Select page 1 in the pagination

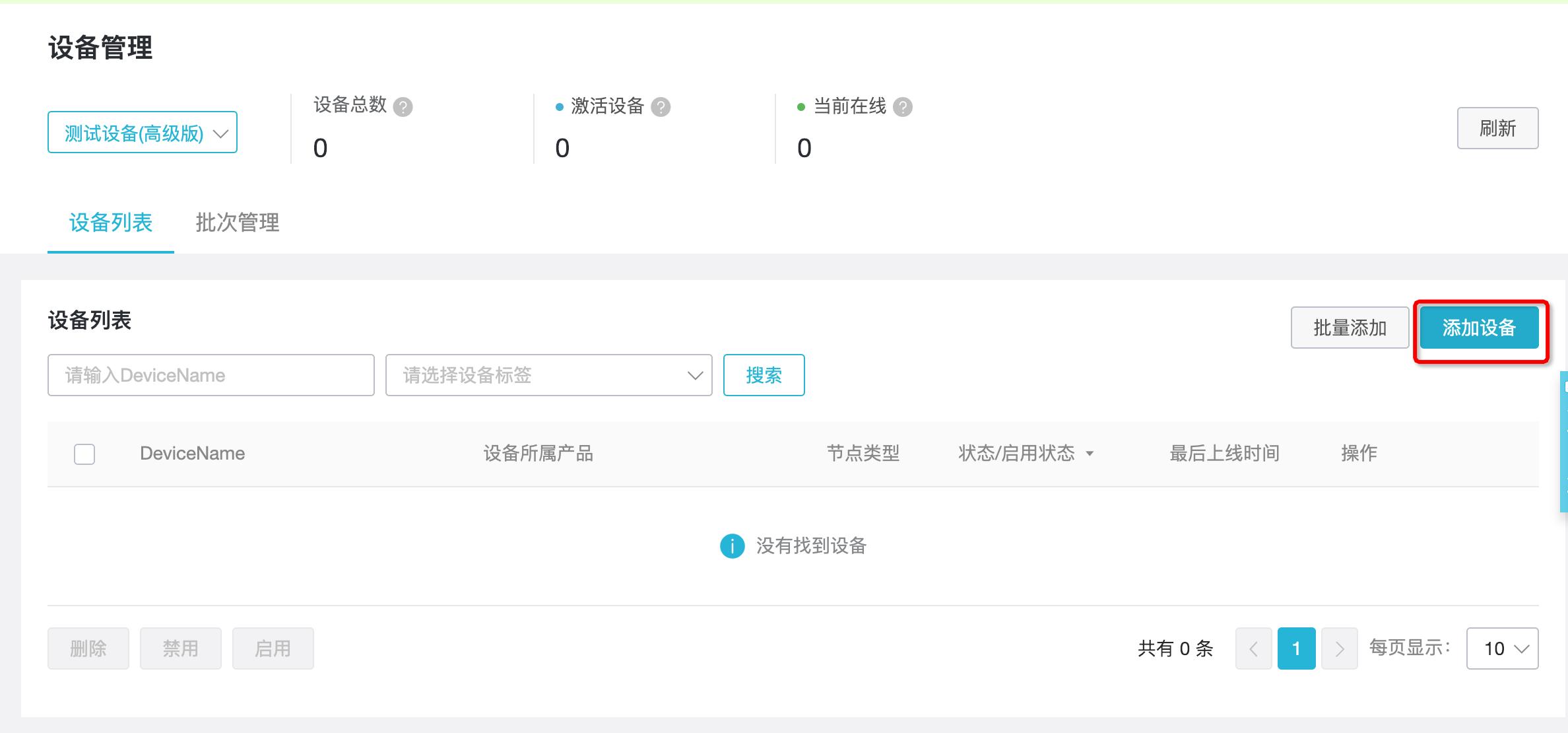point(1297,648)
